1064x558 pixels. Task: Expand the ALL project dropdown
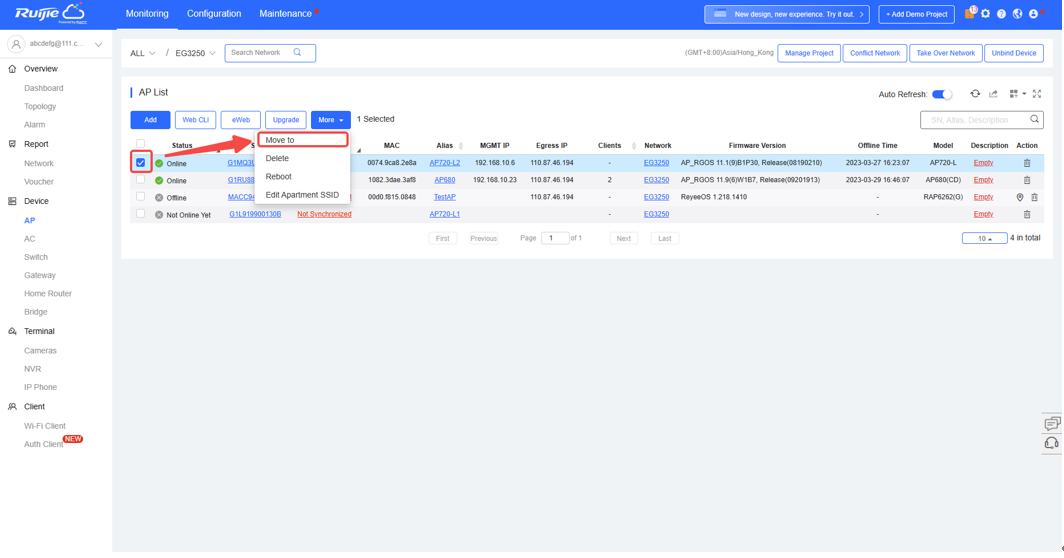[143, 54]
